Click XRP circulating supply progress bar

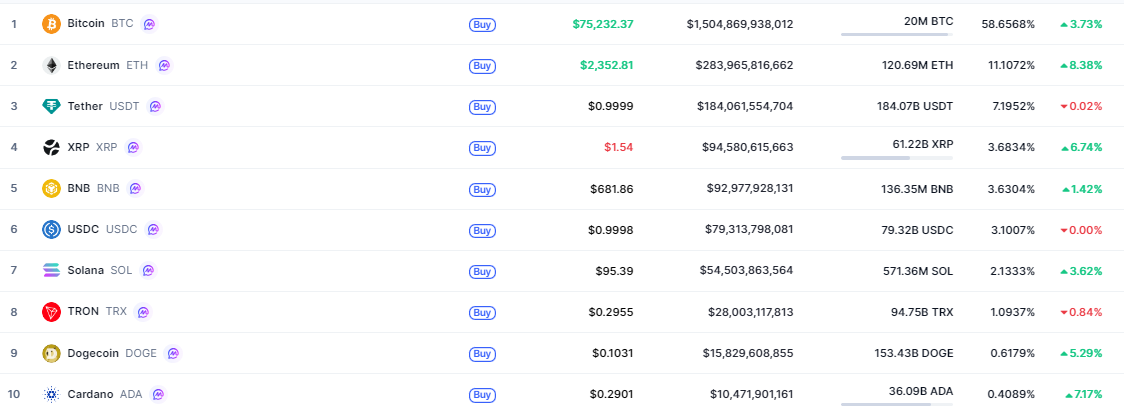click(896, 157)
